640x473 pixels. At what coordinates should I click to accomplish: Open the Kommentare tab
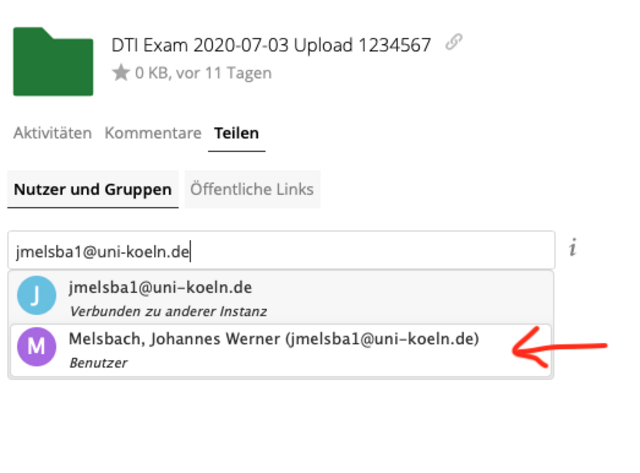pyautogui.click(x=153, y=133)
